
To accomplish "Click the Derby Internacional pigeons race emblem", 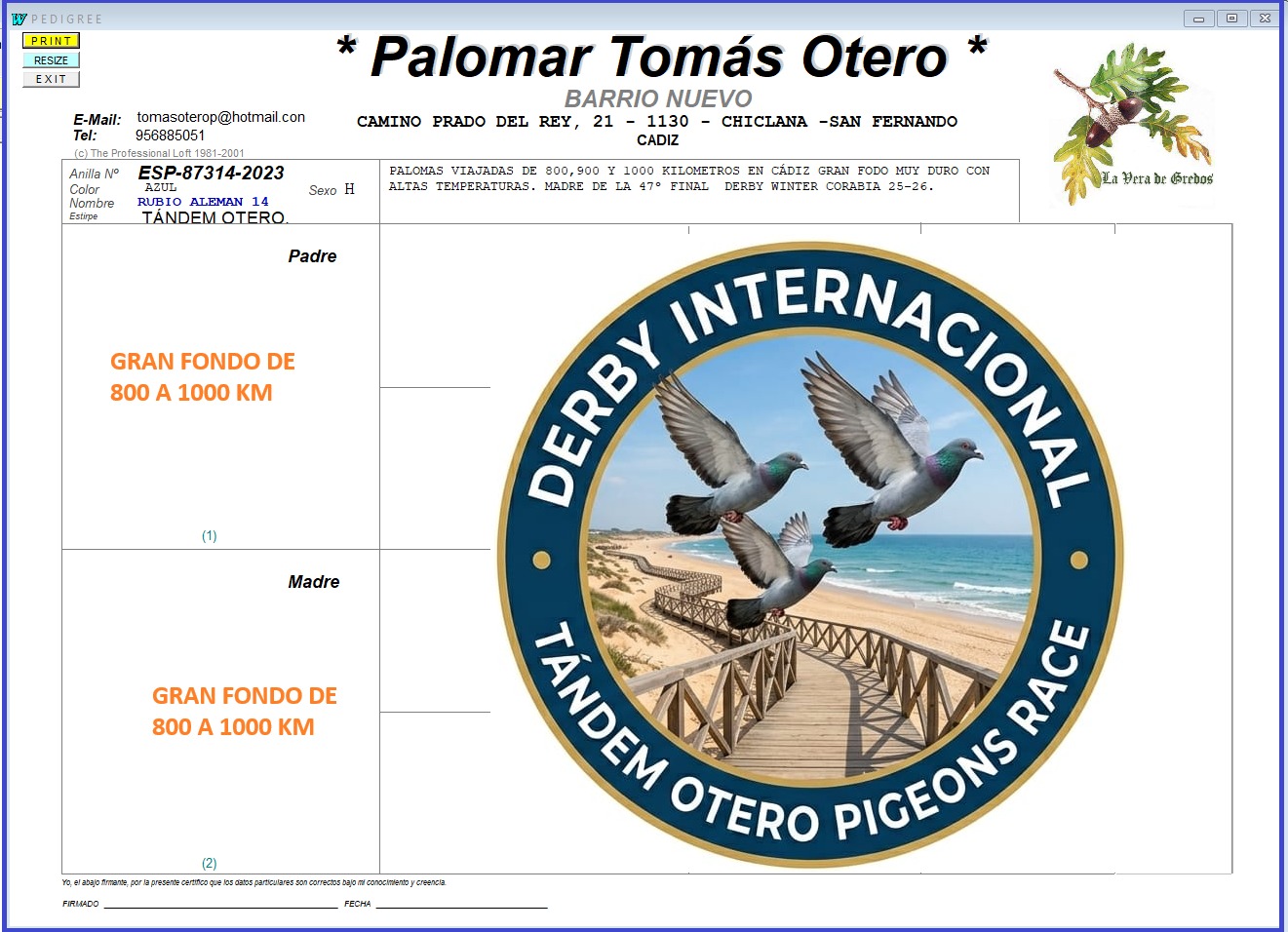I will click(810, 554).
